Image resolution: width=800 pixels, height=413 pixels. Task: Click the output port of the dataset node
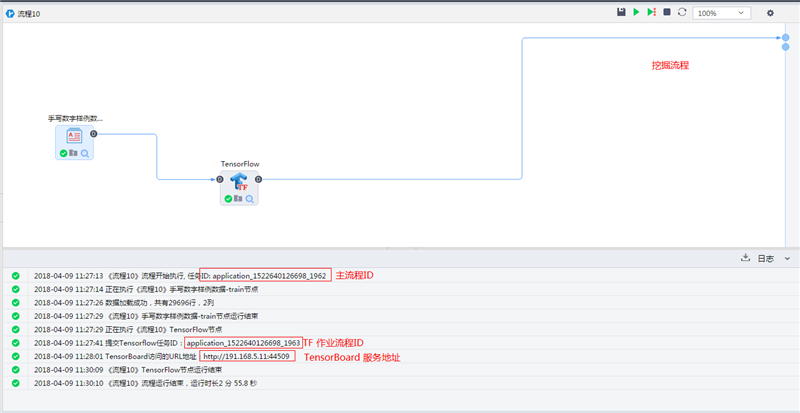click(94, 133)
